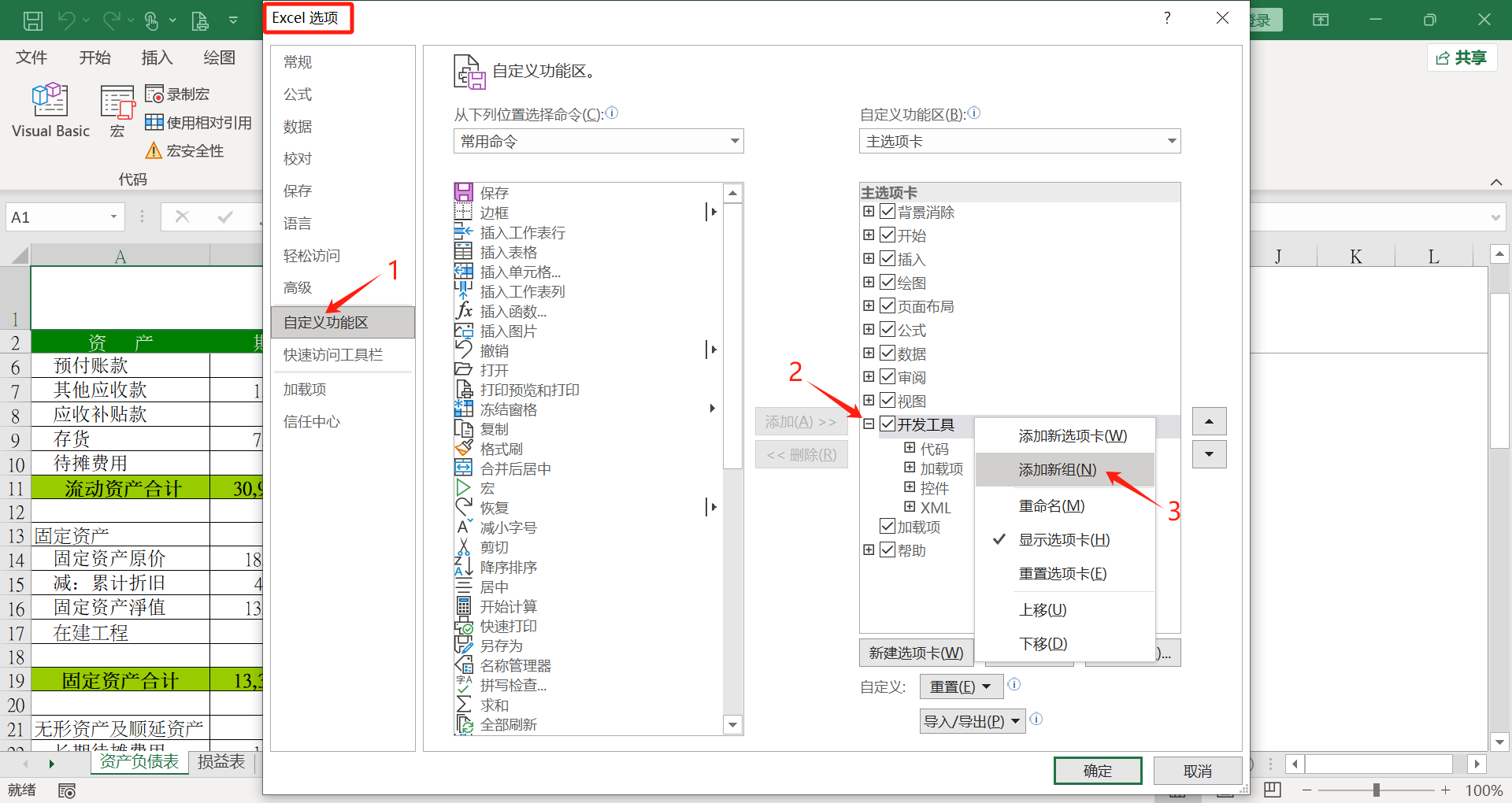
Task: Choose 添加新组 from context menu
Action: (x=1065, y=469)
